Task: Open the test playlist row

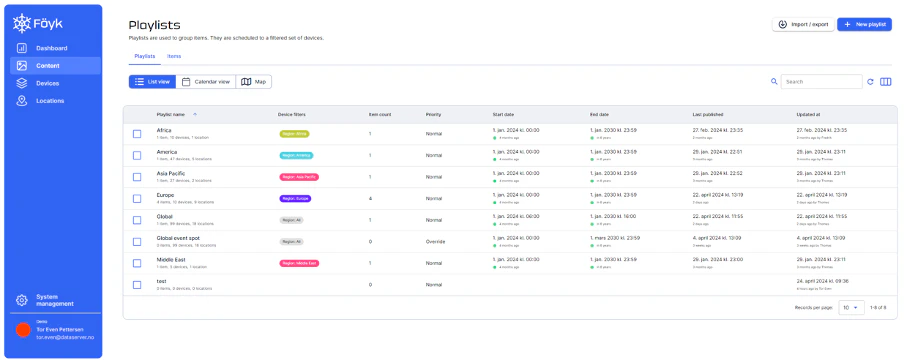Action: 510,285
